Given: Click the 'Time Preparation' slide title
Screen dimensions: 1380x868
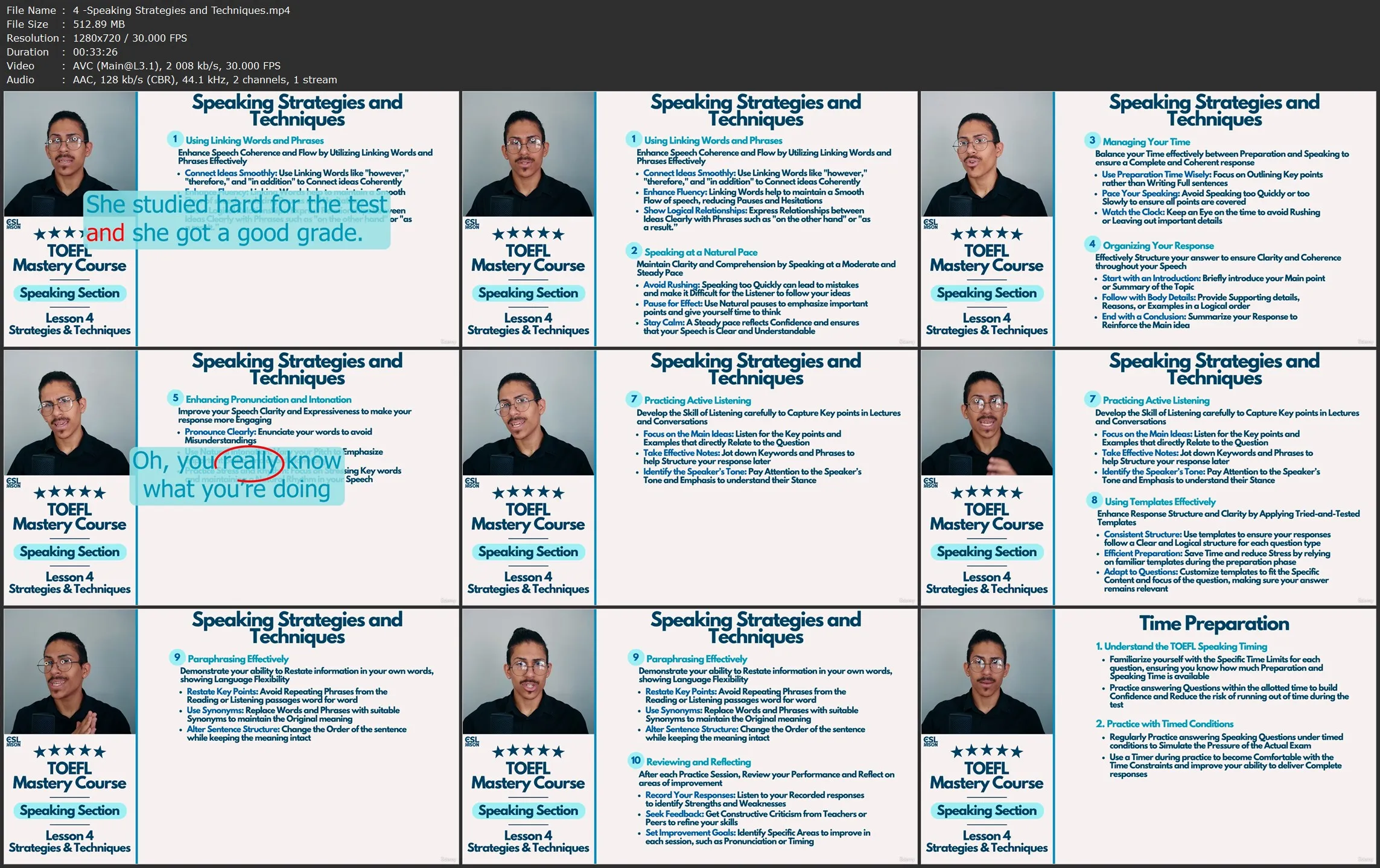Looking at the screenshot, I should pos(1214,623).
